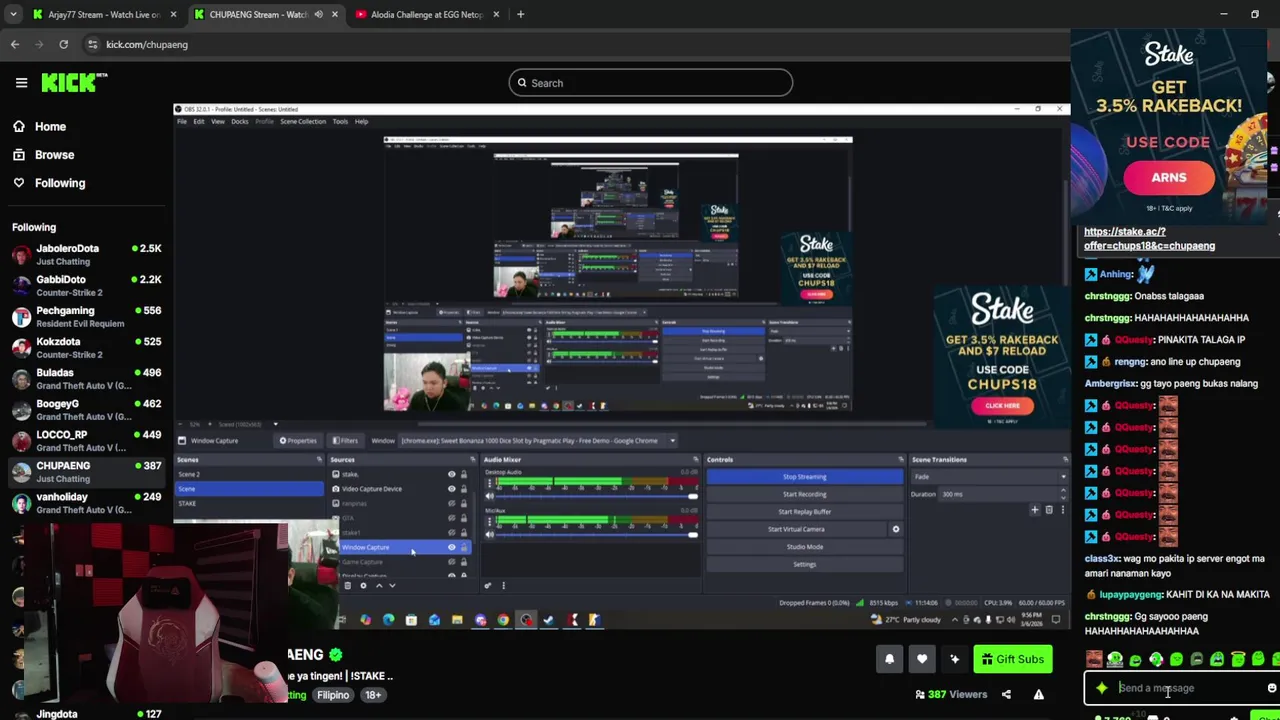Viewport: 1280px width, 720px height.
Task: Mute Mic/Aux speaker icon in OBS
Action: tap(490, 534)
